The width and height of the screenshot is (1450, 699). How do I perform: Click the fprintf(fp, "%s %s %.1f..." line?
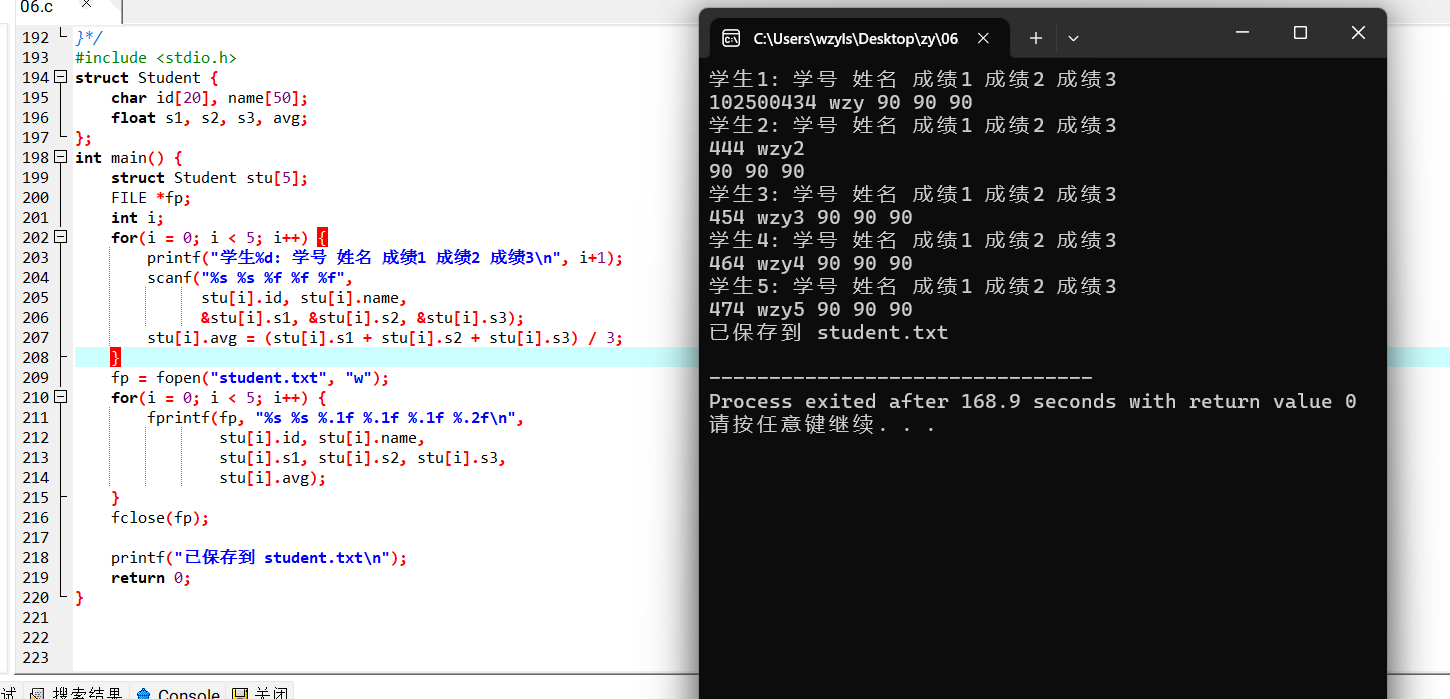[336, 417]
